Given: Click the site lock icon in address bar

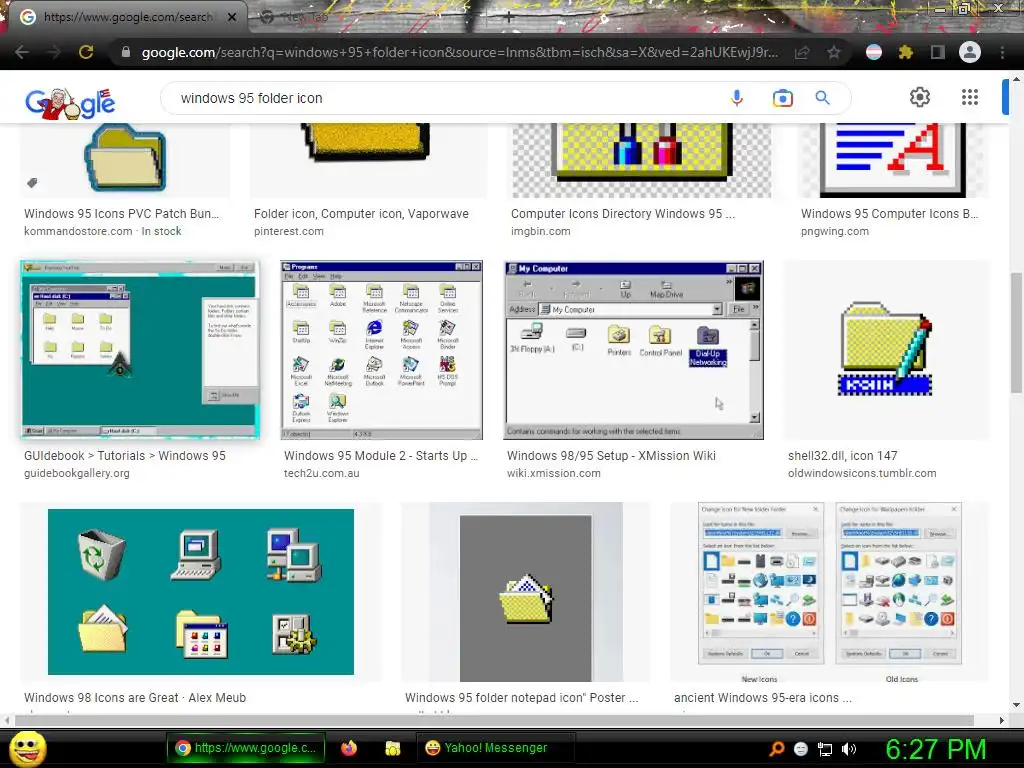Looking at the screenshot, I should pyautogui.click(x=126, y=52).
